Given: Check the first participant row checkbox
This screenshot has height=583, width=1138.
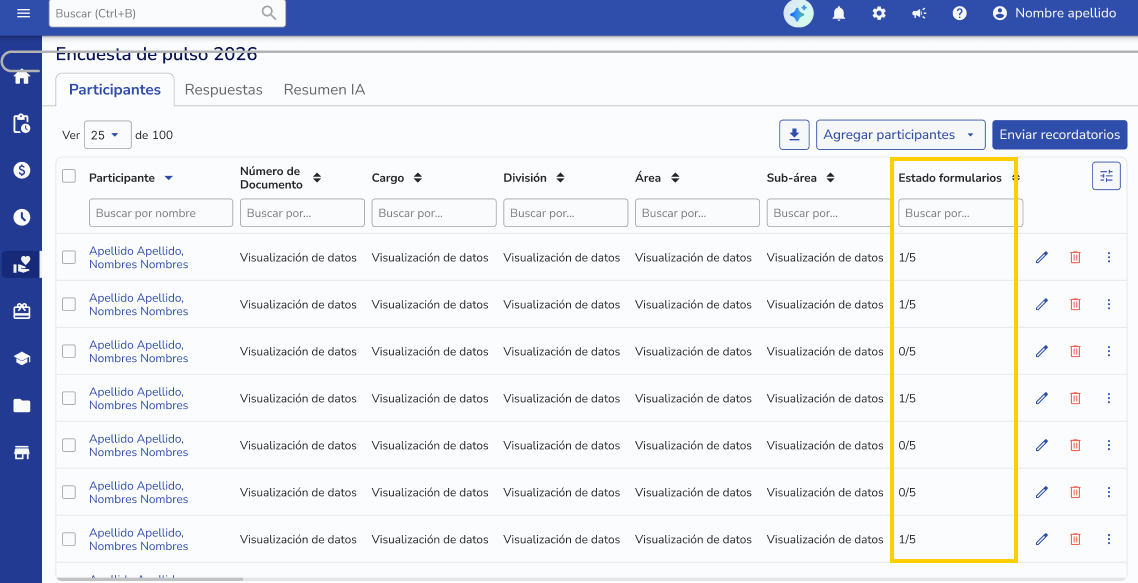Looking at the screenshot, I should tap(69, 257).
